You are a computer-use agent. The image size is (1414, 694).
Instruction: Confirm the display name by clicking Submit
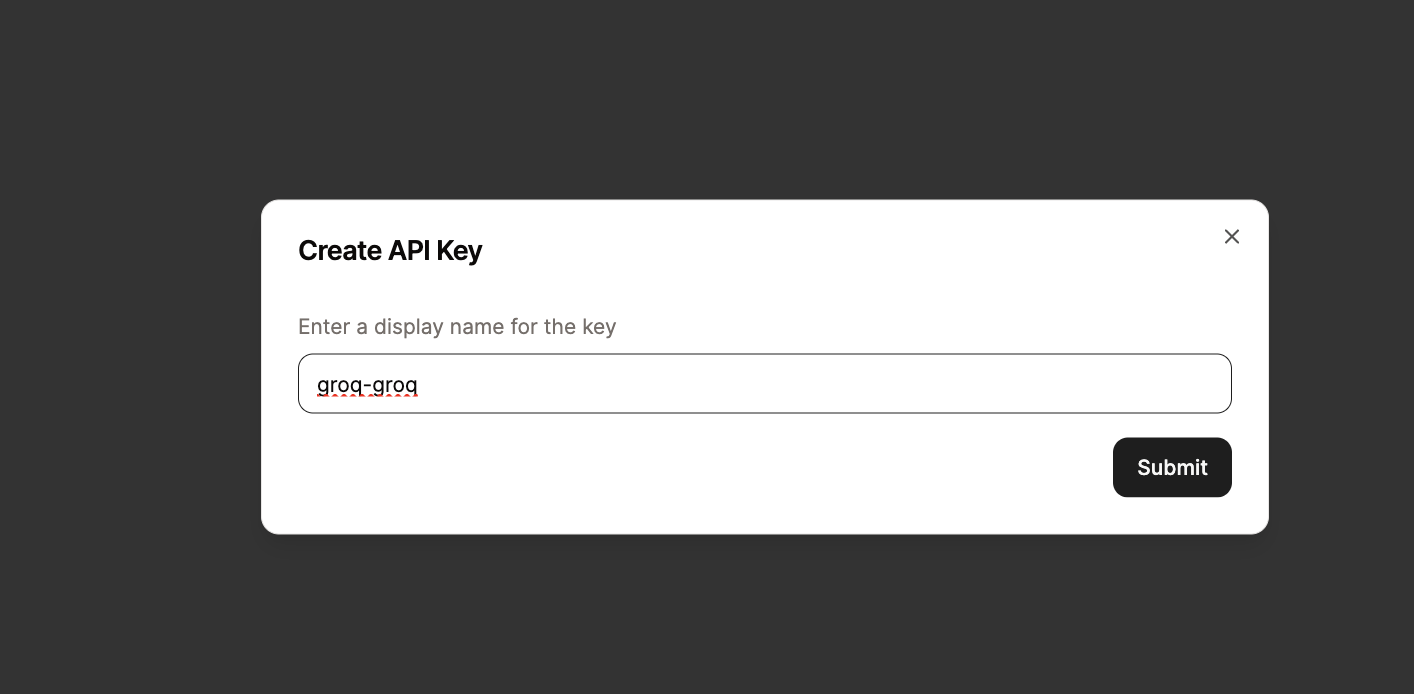[1172, 467]
